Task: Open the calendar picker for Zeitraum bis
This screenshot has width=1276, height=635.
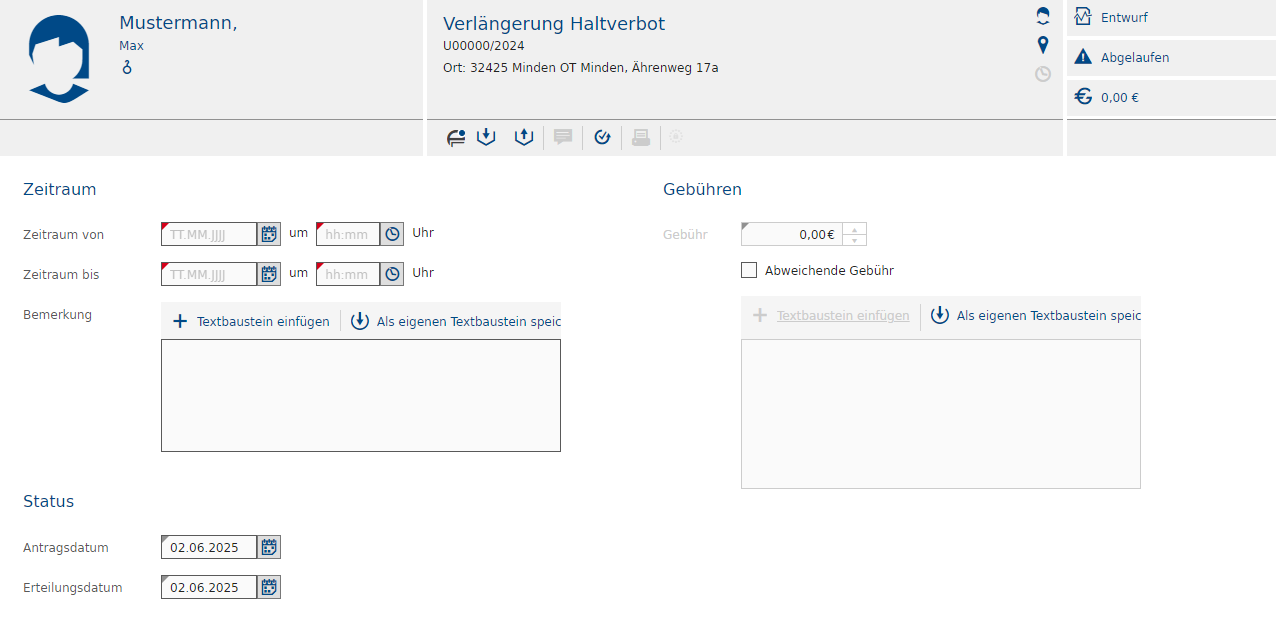Action: point(269,274)
